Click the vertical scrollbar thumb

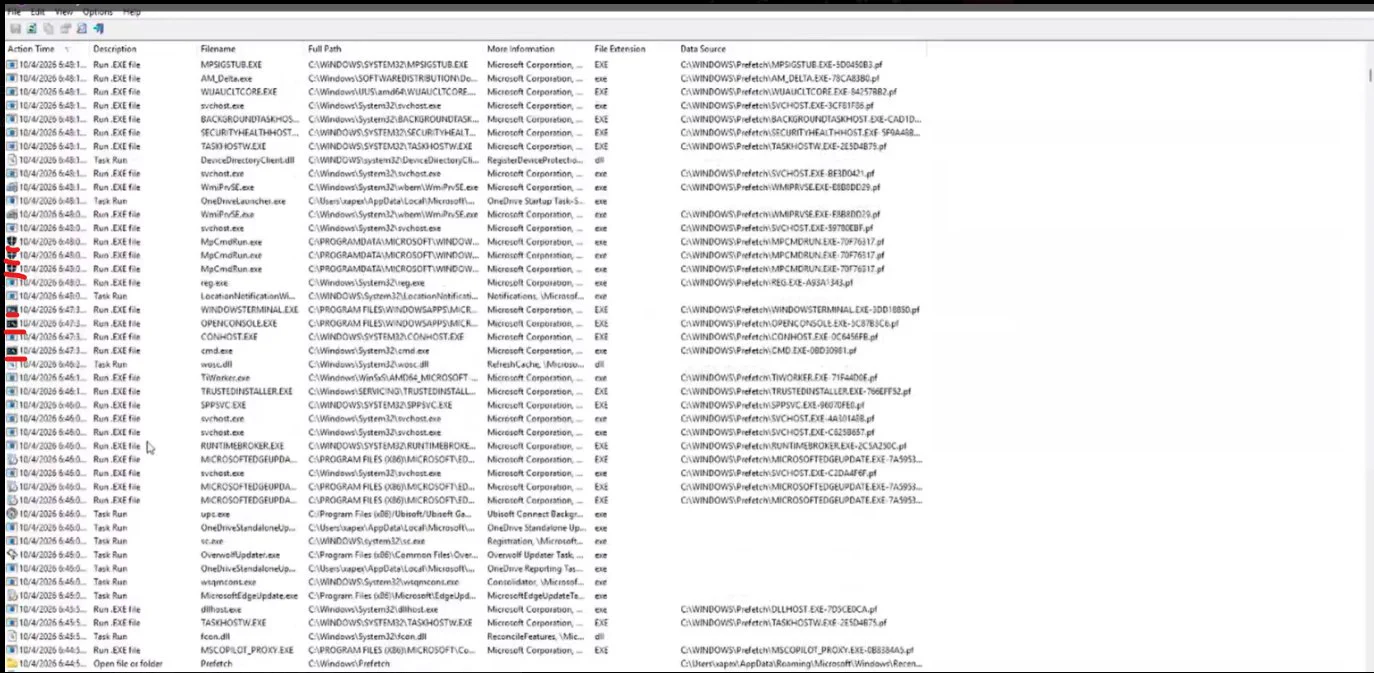[1368, 75]
